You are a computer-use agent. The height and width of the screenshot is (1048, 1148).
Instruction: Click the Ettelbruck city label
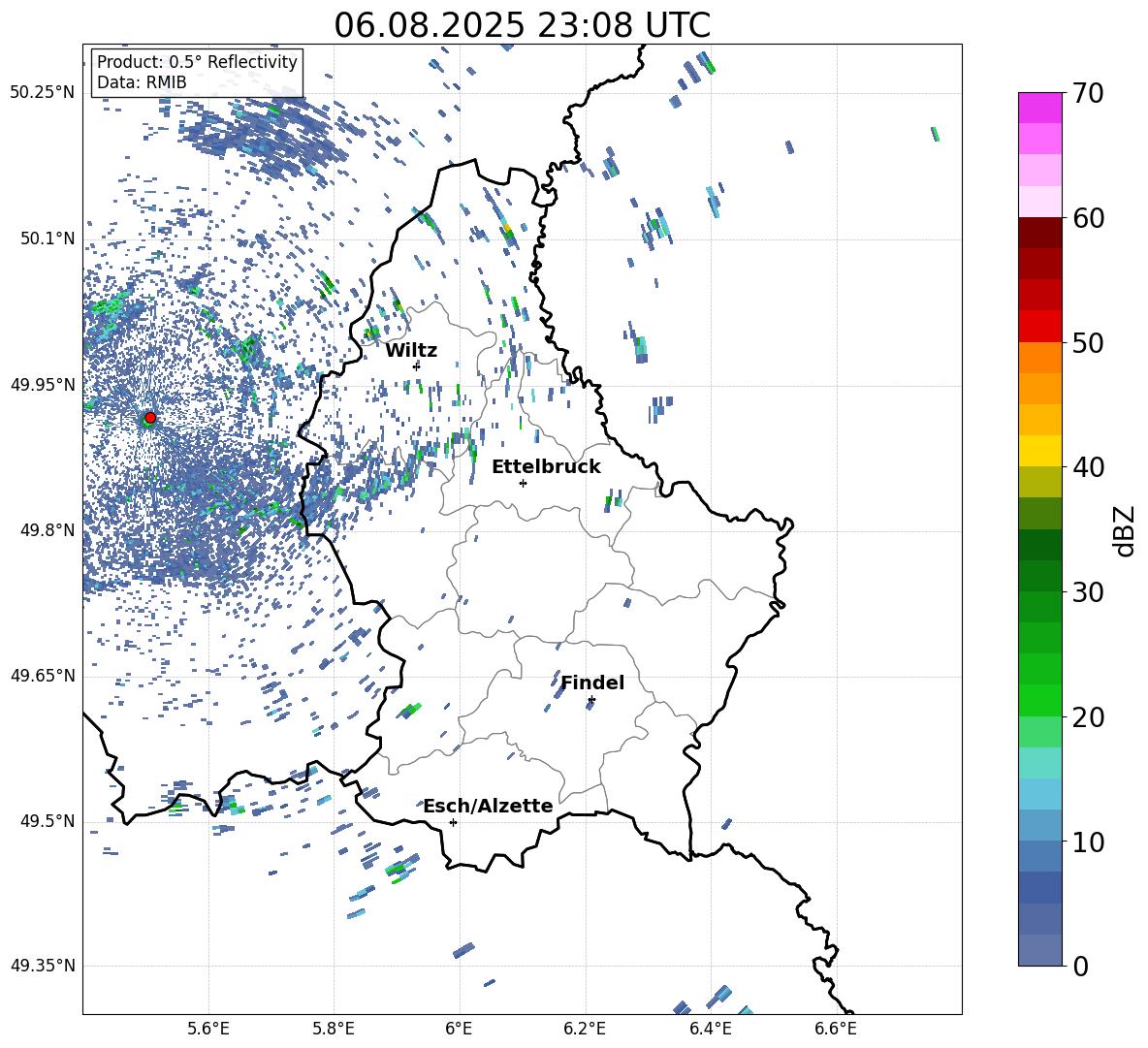546,467
